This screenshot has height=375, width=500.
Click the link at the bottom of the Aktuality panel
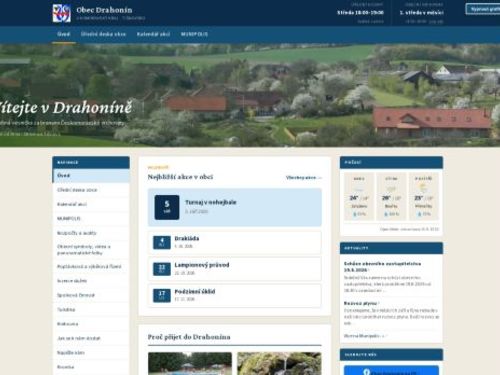click(x=364, y=336)
